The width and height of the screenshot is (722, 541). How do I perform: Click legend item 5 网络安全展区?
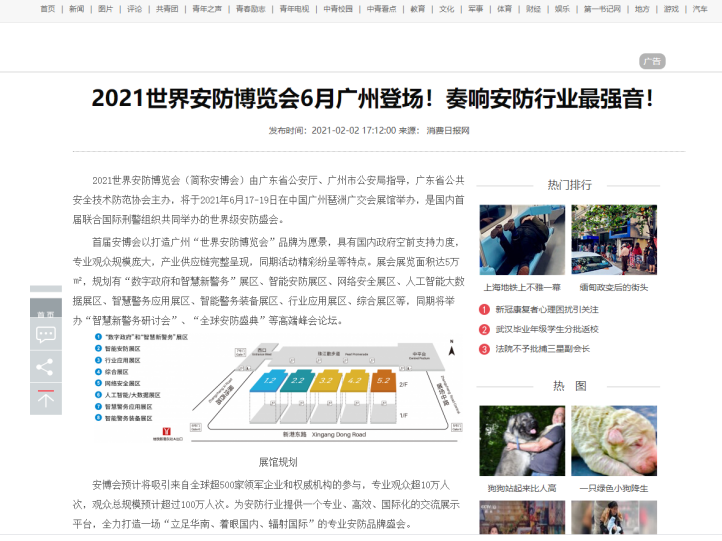tap(117, 383)
